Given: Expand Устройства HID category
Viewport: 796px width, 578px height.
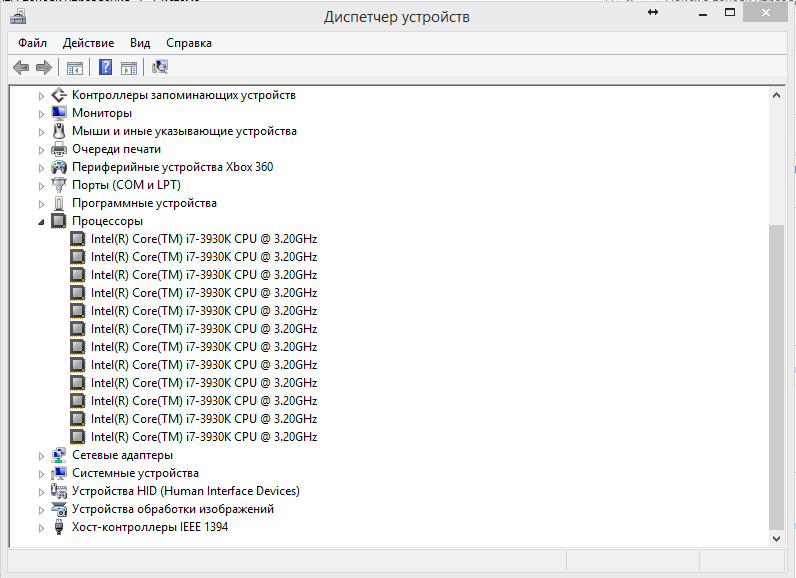Looking at the screenshot, I should point(42,492).
